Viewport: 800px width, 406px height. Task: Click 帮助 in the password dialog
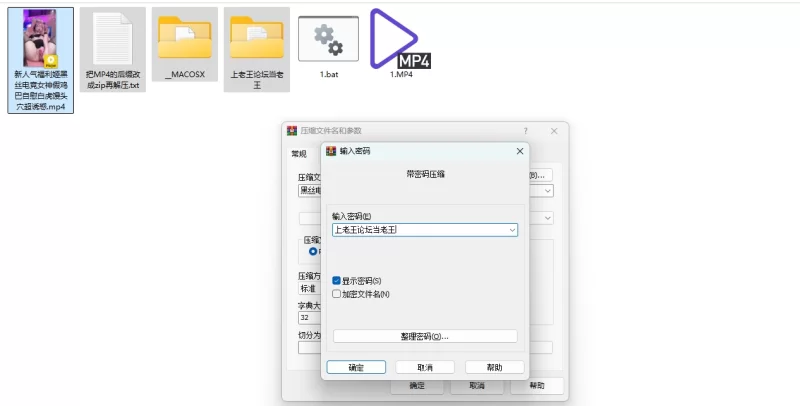[494, 367]
